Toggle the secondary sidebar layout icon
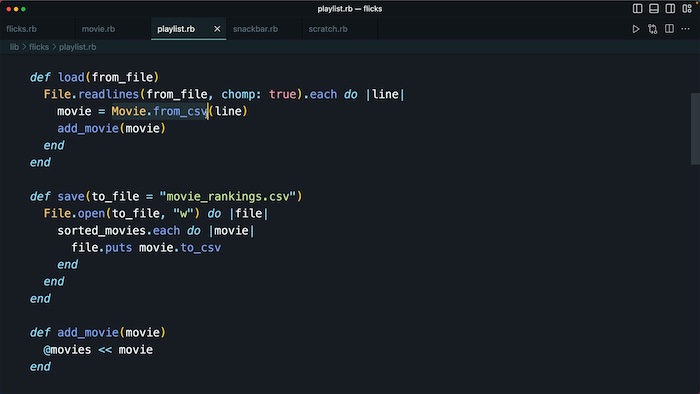700x394 pixels. 670,8
